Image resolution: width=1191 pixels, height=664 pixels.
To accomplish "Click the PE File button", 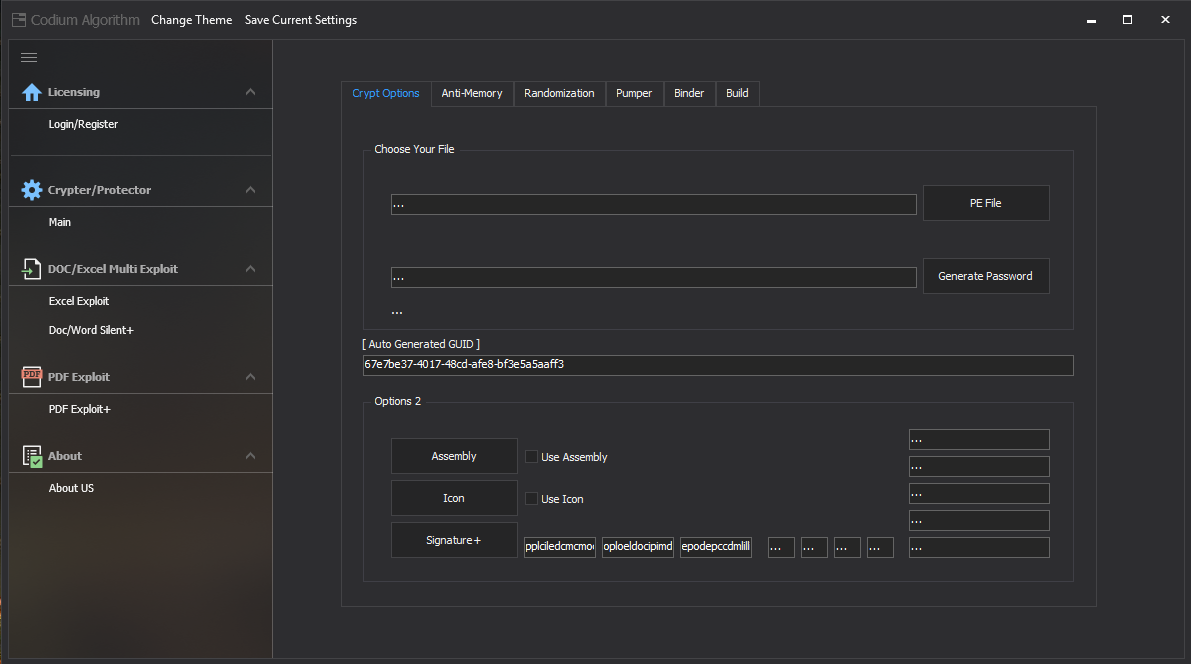I will point(986,203).
